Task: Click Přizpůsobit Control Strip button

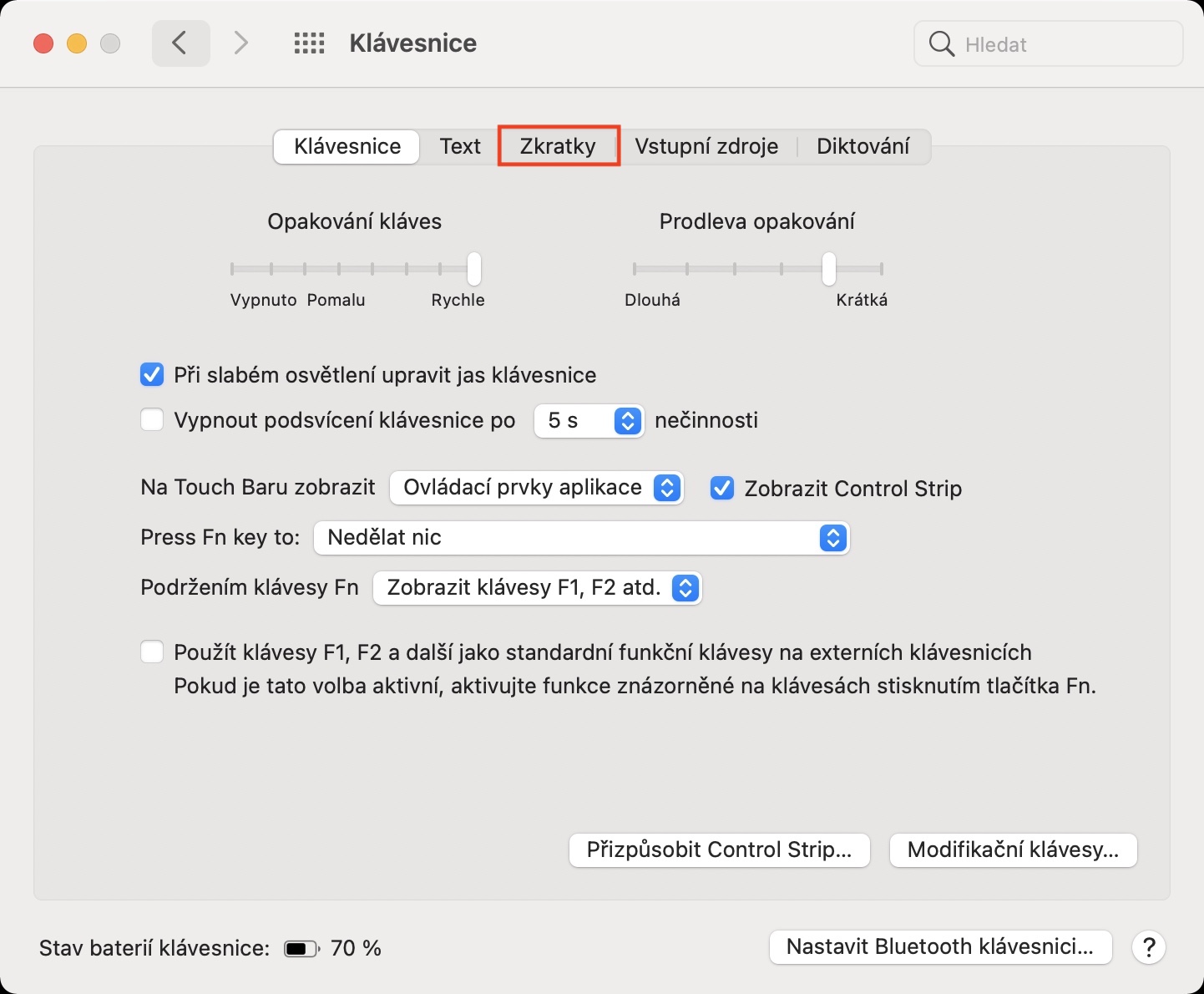Action: click(x=719, y=850)
